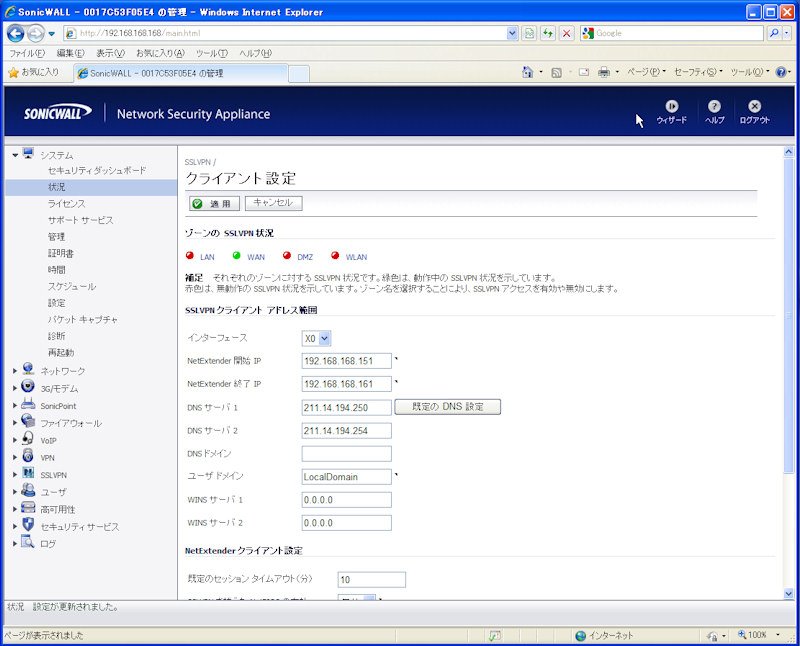
Task: Click the 既定の DNS 設定 button
Action: pyautogui.click(x=447, y=407)
